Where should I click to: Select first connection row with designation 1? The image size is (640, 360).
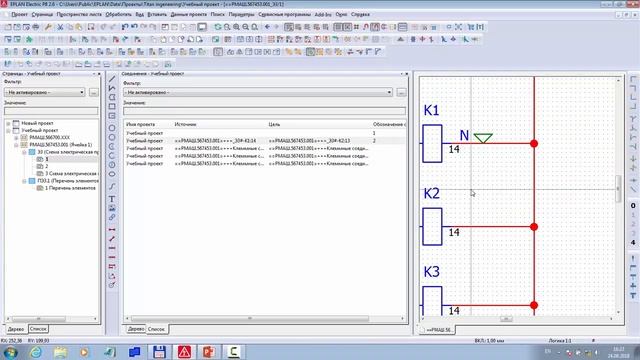[x=264, y=133]
